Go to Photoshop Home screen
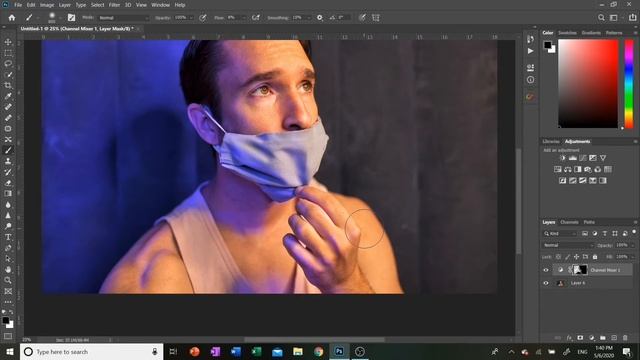This screenshot has width=640, height=360. tap(12, 18)
